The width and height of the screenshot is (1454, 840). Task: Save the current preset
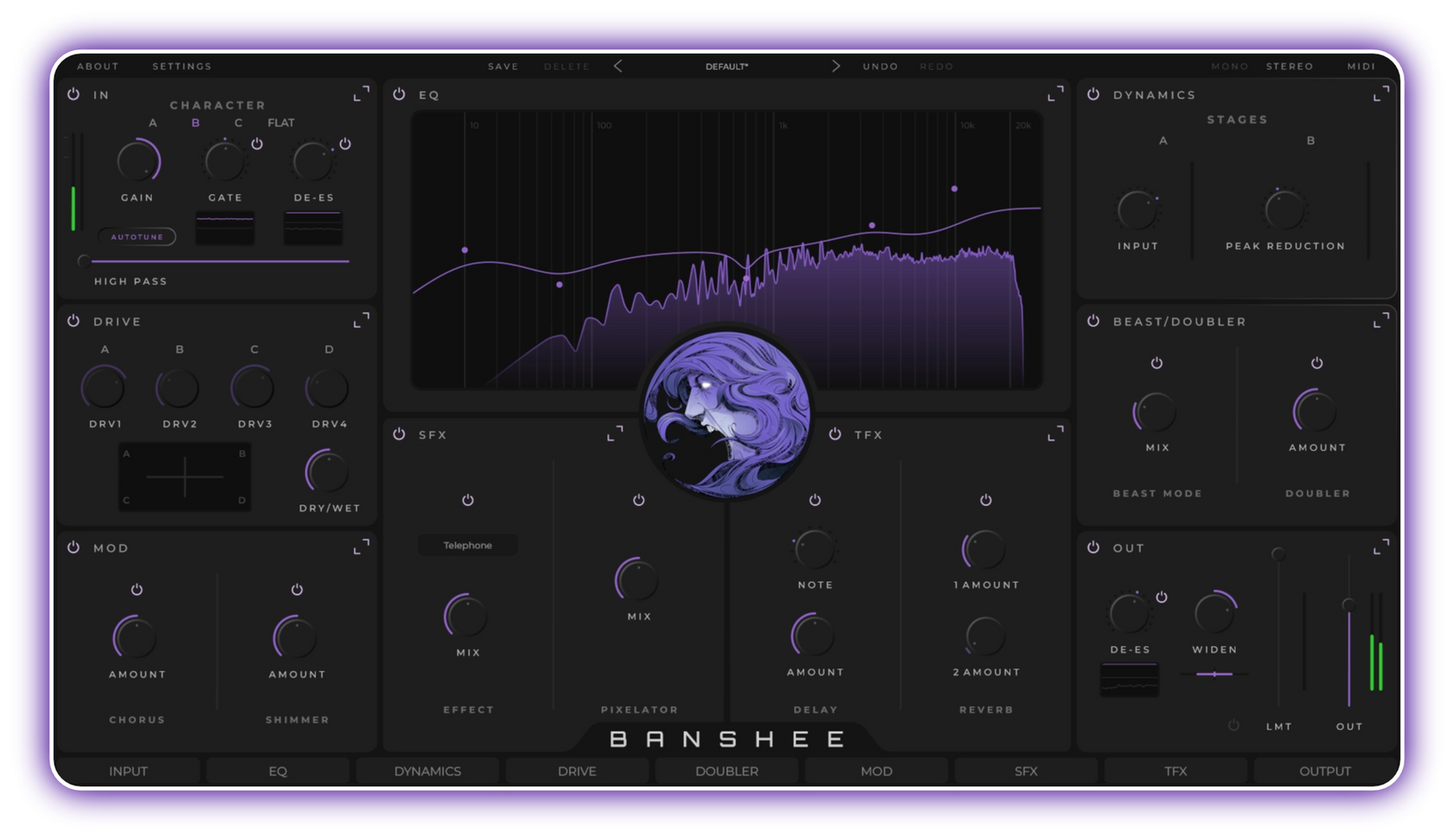click(503, 66)
